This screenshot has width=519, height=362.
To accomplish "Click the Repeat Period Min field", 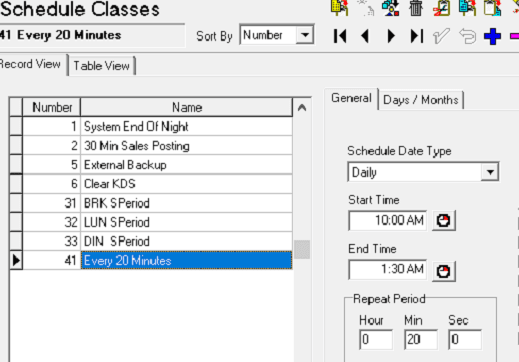I will pos(421,339).
